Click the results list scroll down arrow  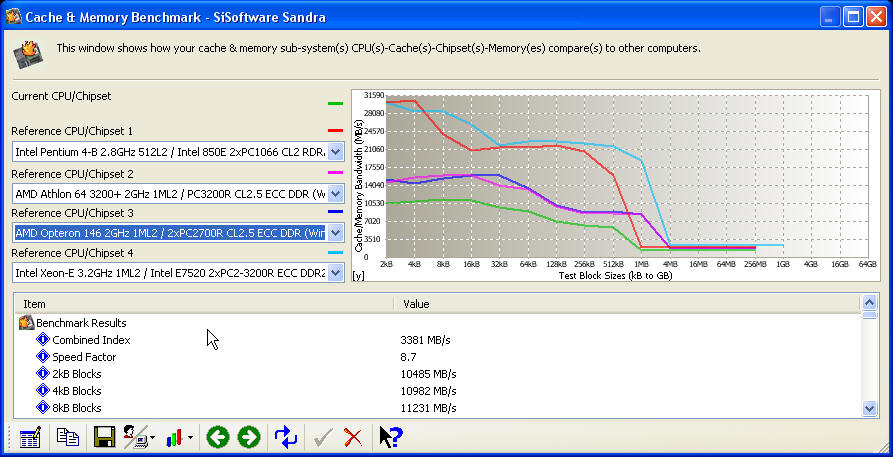(x=869, y=408)
